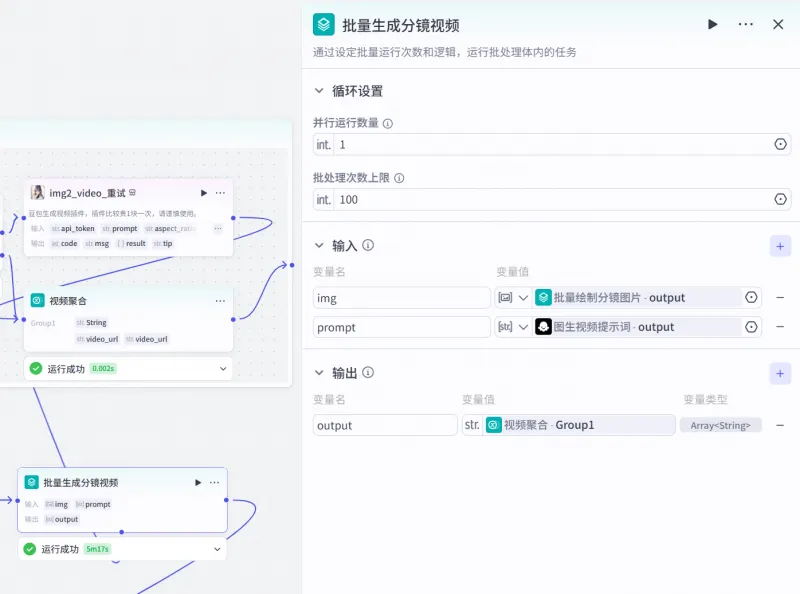Viewport: 800px width, 594px height.
Task: Click the 图生视频提示词 icon in prompt variable value
Action: [x=542, y=327]
